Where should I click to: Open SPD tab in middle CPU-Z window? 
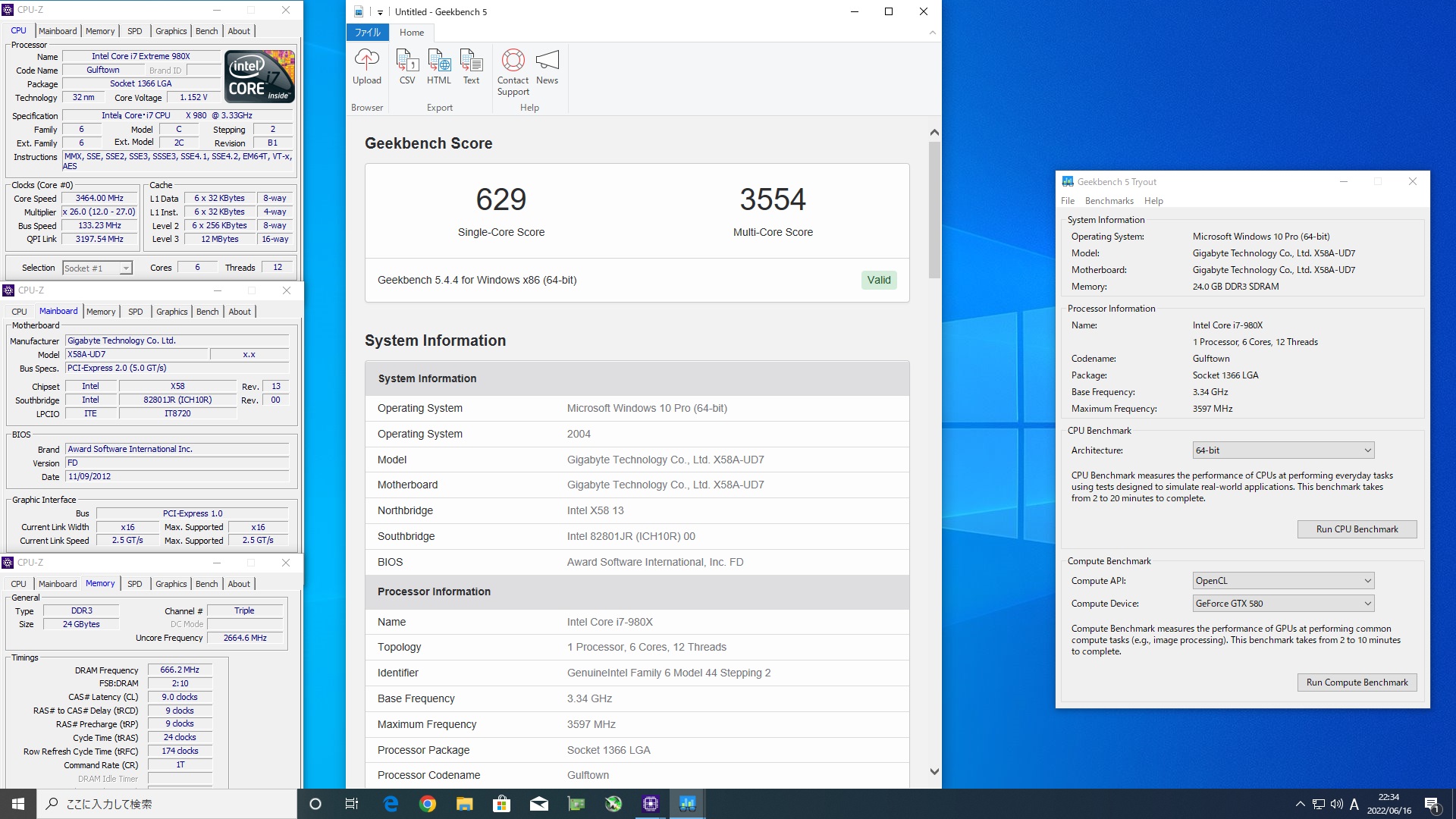[x=135, y=312]
